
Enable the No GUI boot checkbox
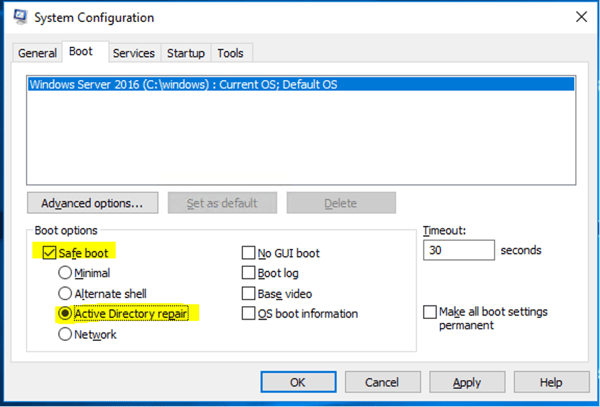[248, 253]
